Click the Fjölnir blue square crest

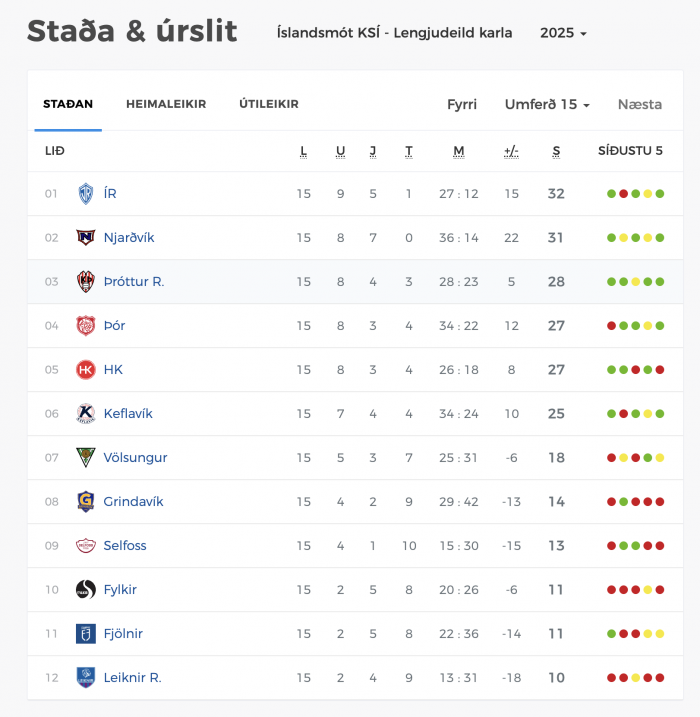click(85, 633)
